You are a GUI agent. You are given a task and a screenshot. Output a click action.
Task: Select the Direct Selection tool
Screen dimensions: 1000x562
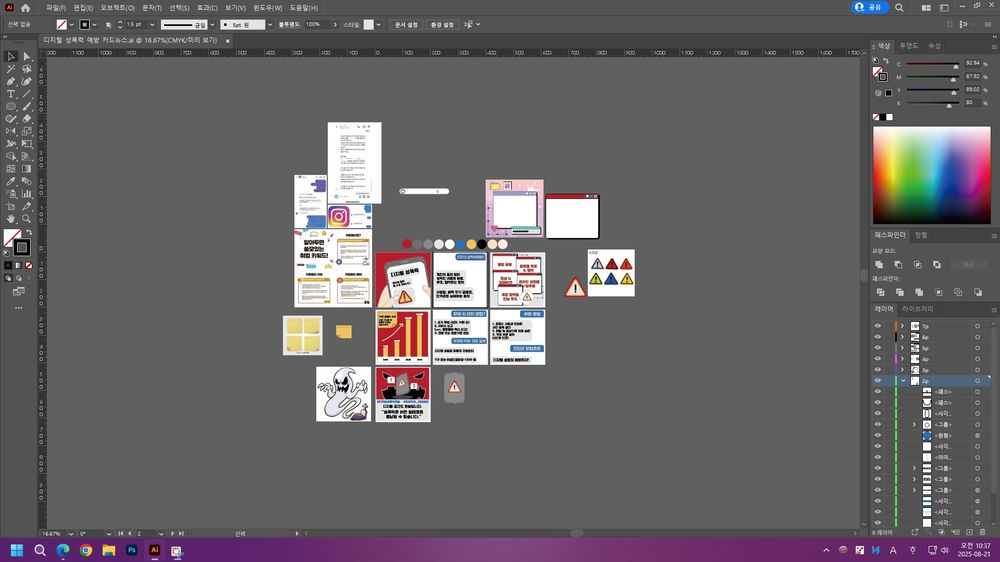coord(27,57)
